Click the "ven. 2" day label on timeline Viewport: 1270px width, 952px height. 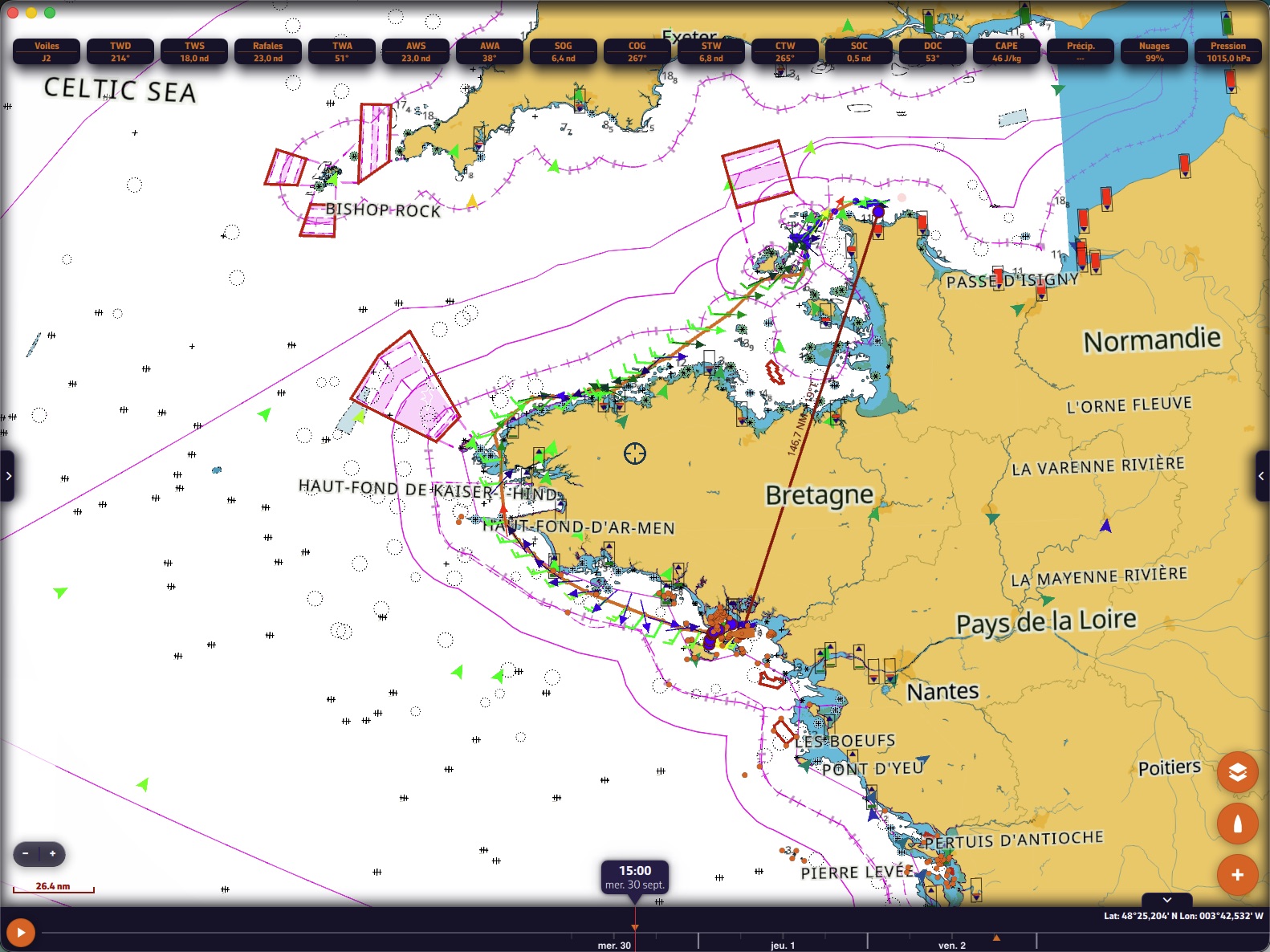952,945
